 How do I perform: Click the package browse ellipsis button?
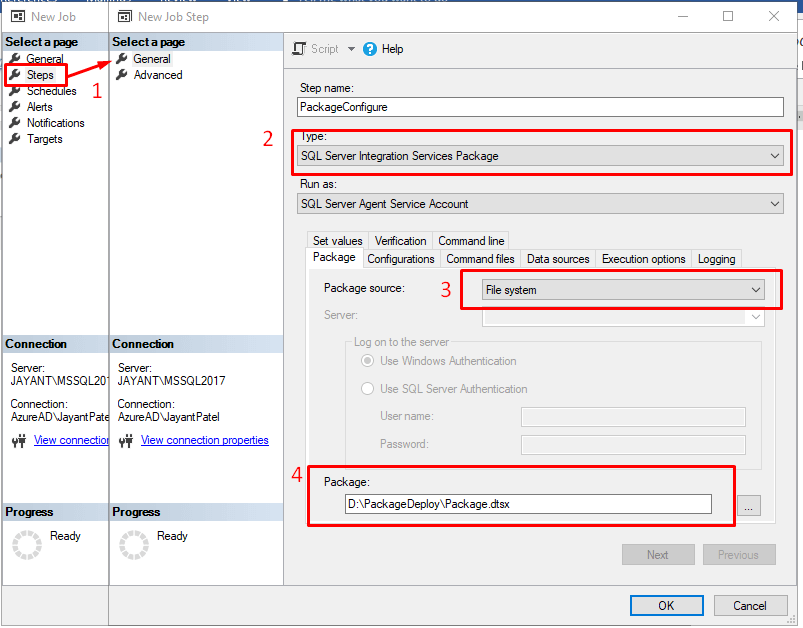pos(749,505)
